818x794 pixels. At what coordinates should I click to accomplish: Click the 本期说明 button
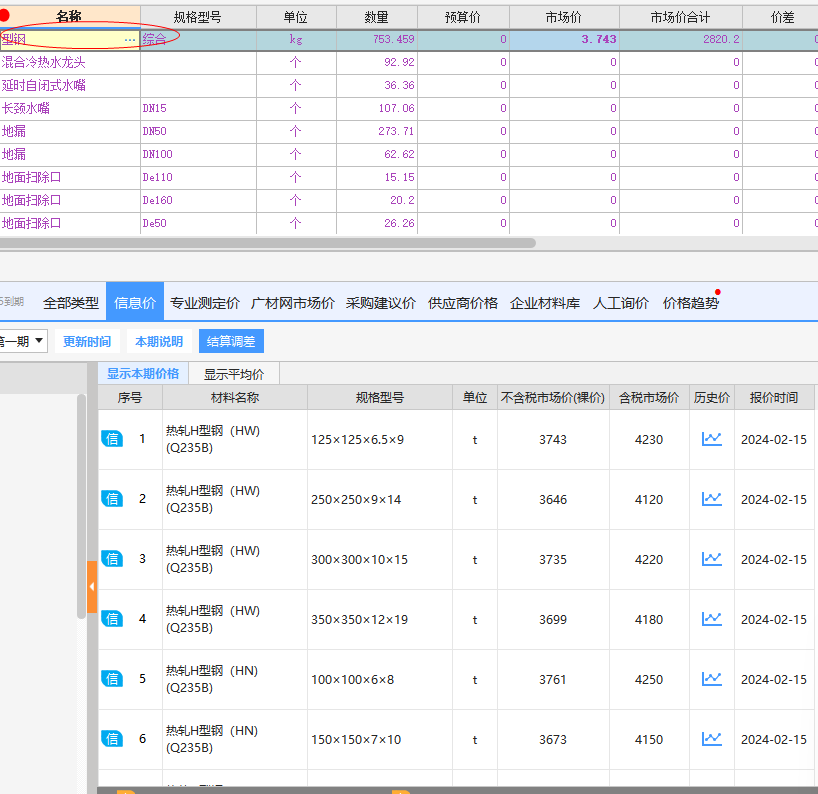[159, 341]
